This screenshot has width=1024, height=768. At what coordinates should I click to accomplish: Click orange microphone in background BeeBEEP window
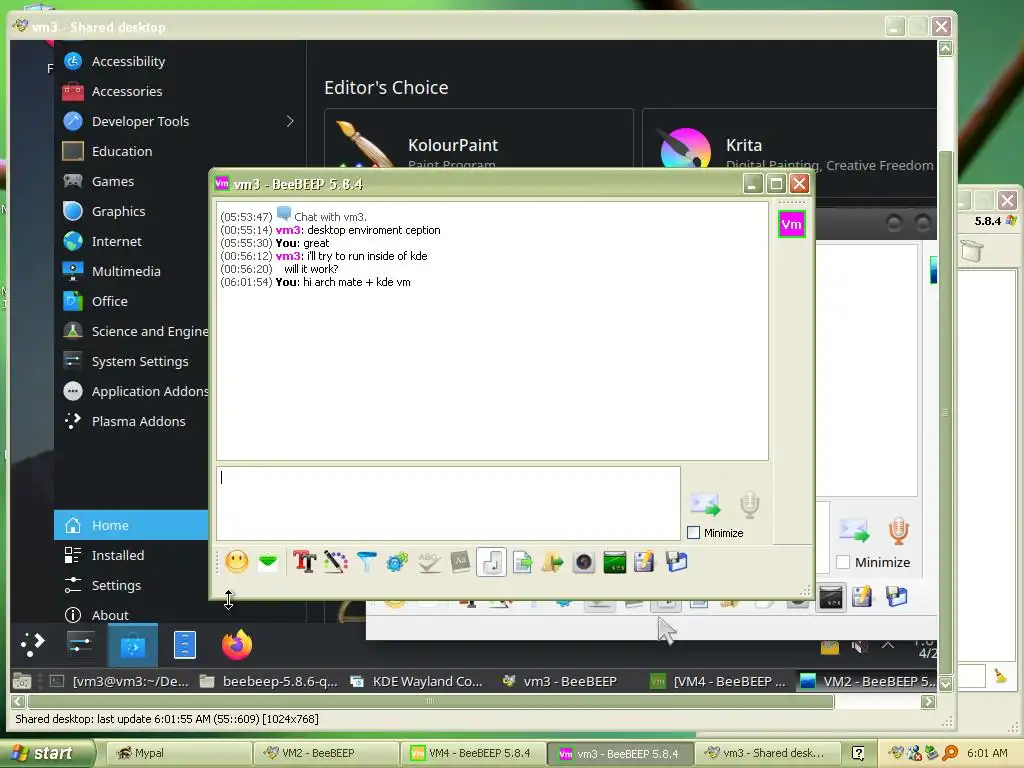[899, 530]
